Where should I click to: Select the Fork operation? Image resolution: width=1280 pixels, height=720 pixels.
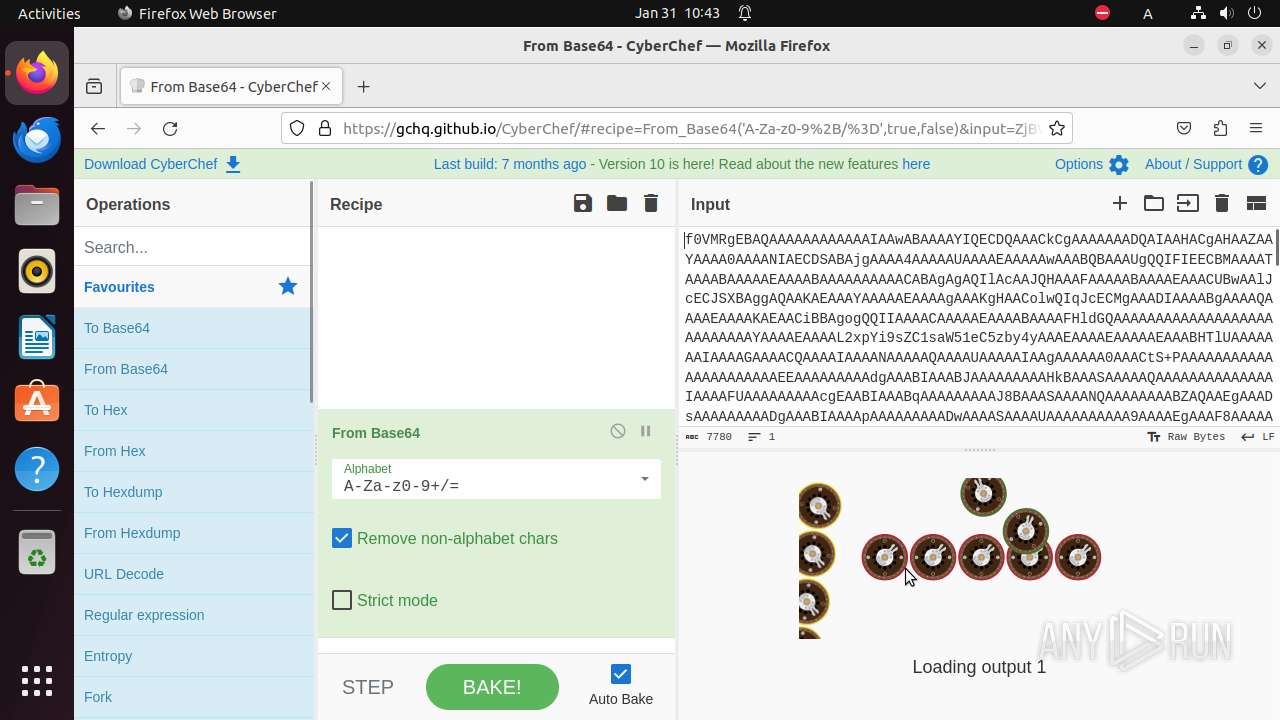pos(194,697)
